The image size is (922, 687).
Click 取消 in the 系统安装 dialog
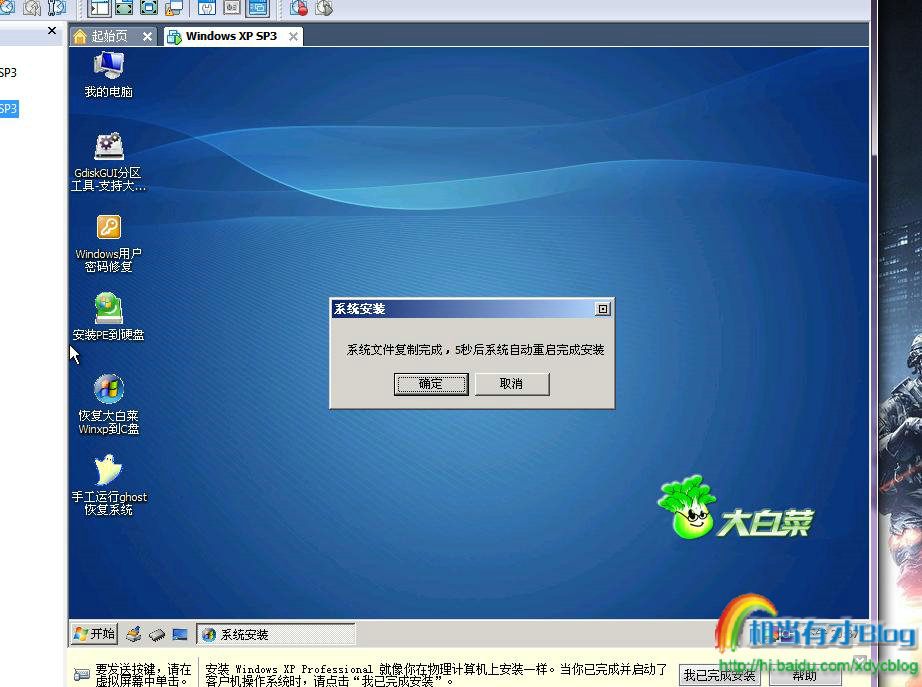(512, 384)
